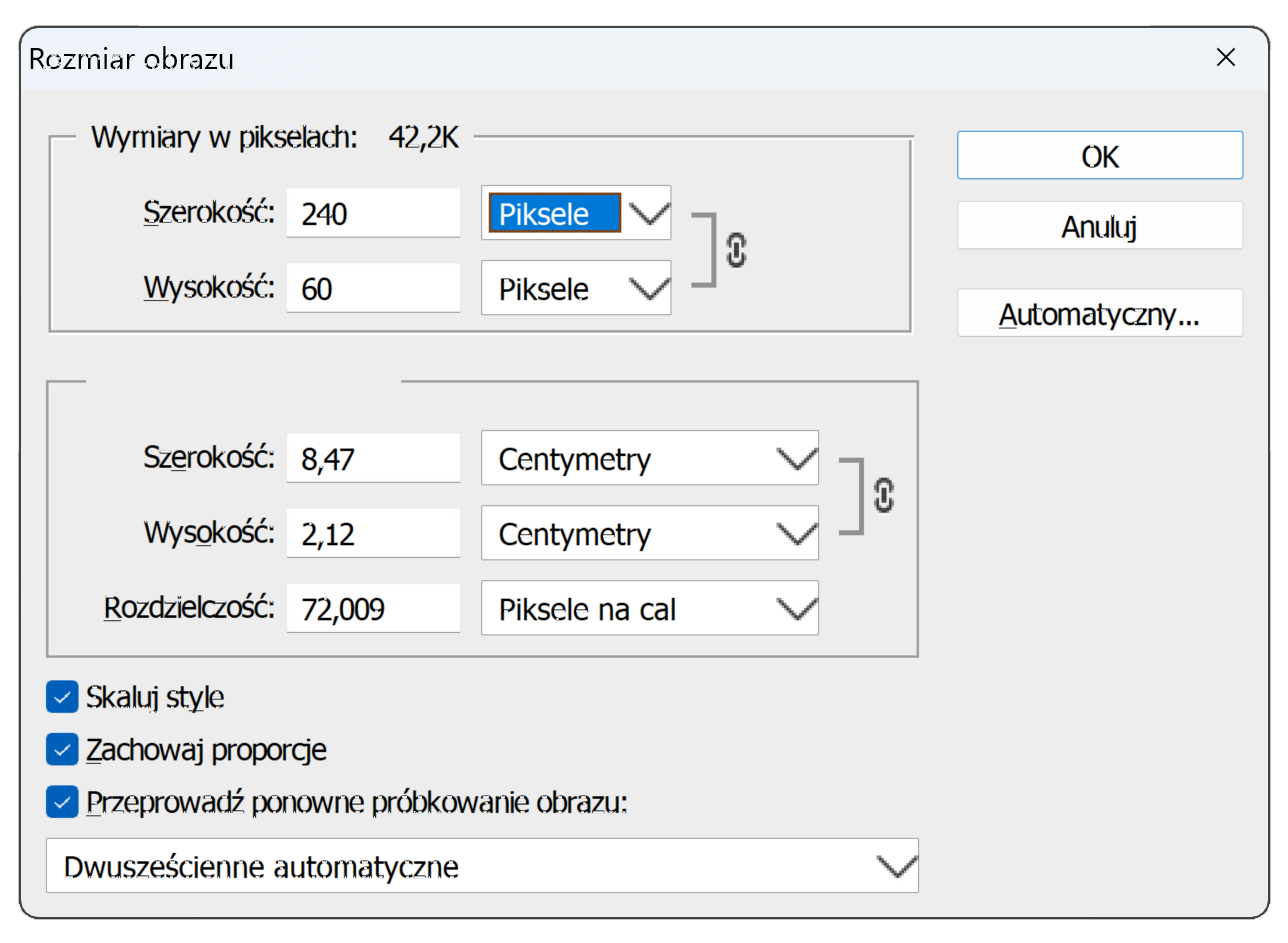Image resolution: width=1288 pixels, height=943 pixels.
Task: Open the pixel height Piksele unit dropdown
Action: tap(575, 289)
